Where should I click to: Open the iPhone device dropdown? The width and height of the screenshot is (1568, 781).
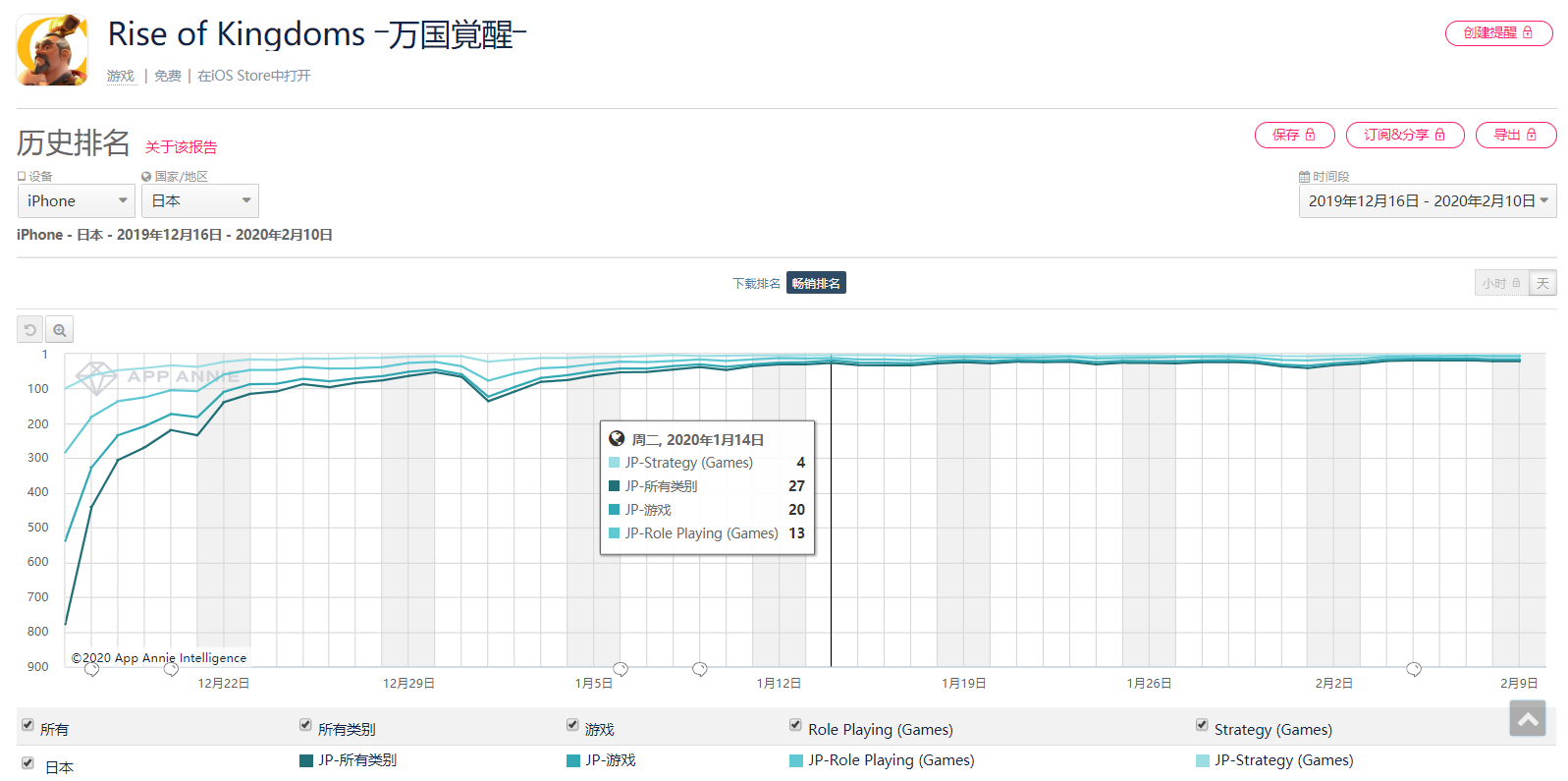point(77,200)
